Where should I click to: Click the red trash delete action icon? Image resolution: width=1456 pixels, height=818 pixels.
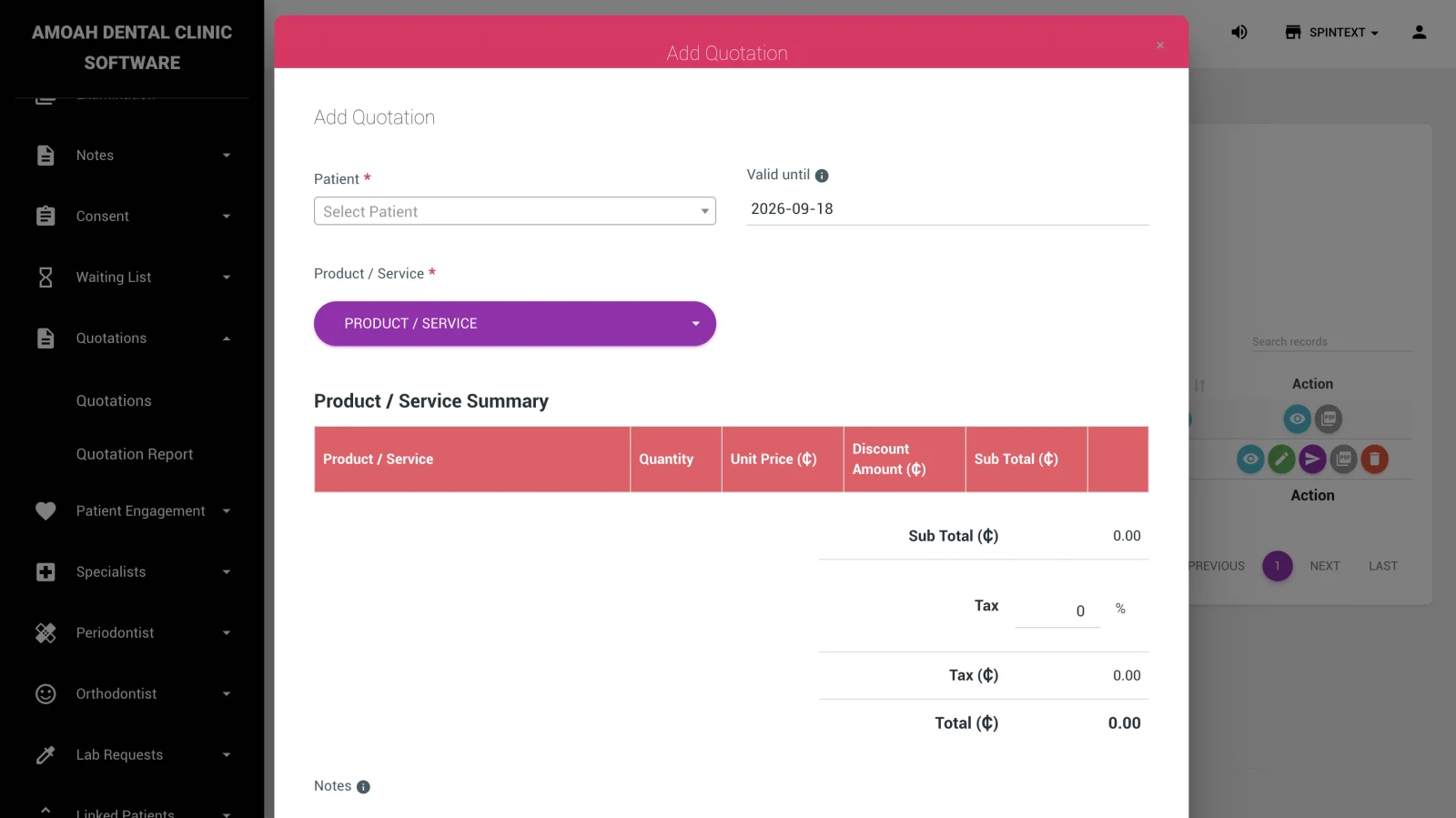point(1375,459)
